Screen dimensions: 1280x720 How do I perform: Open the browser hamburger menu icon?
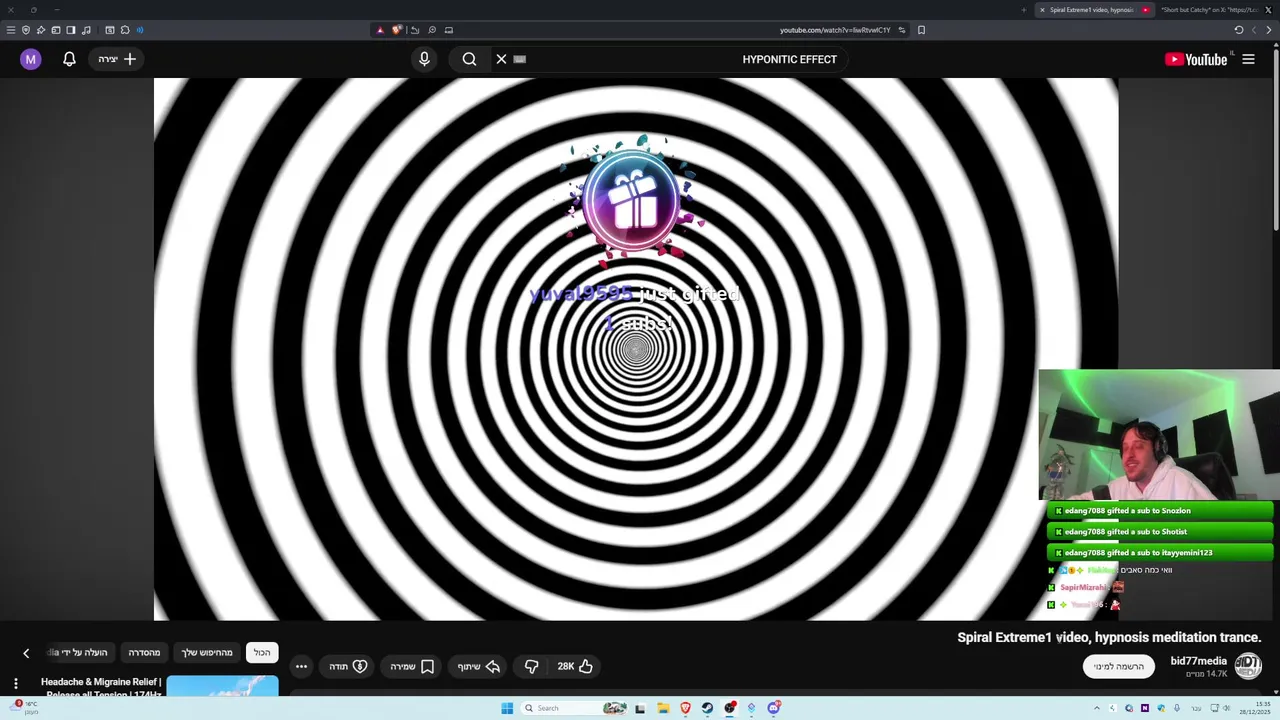click(11, 30)
